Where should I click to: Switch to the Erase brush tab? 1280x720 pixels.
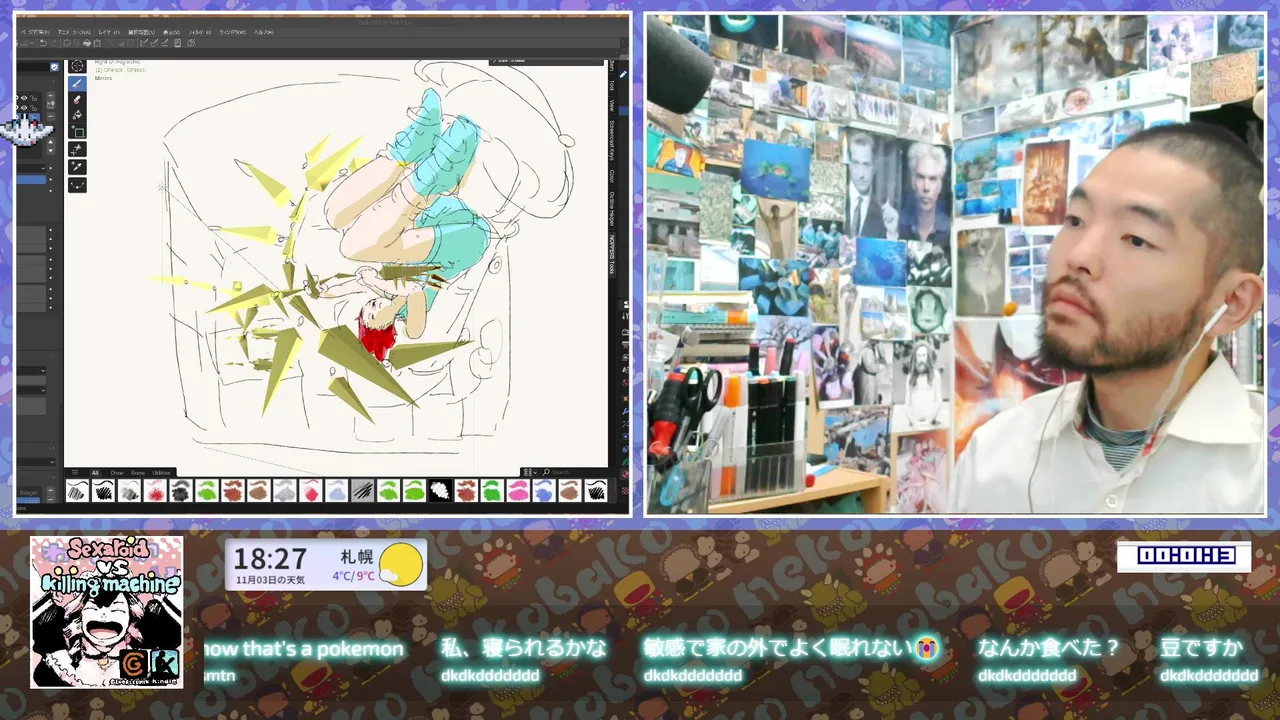click(x=138, y=473)
